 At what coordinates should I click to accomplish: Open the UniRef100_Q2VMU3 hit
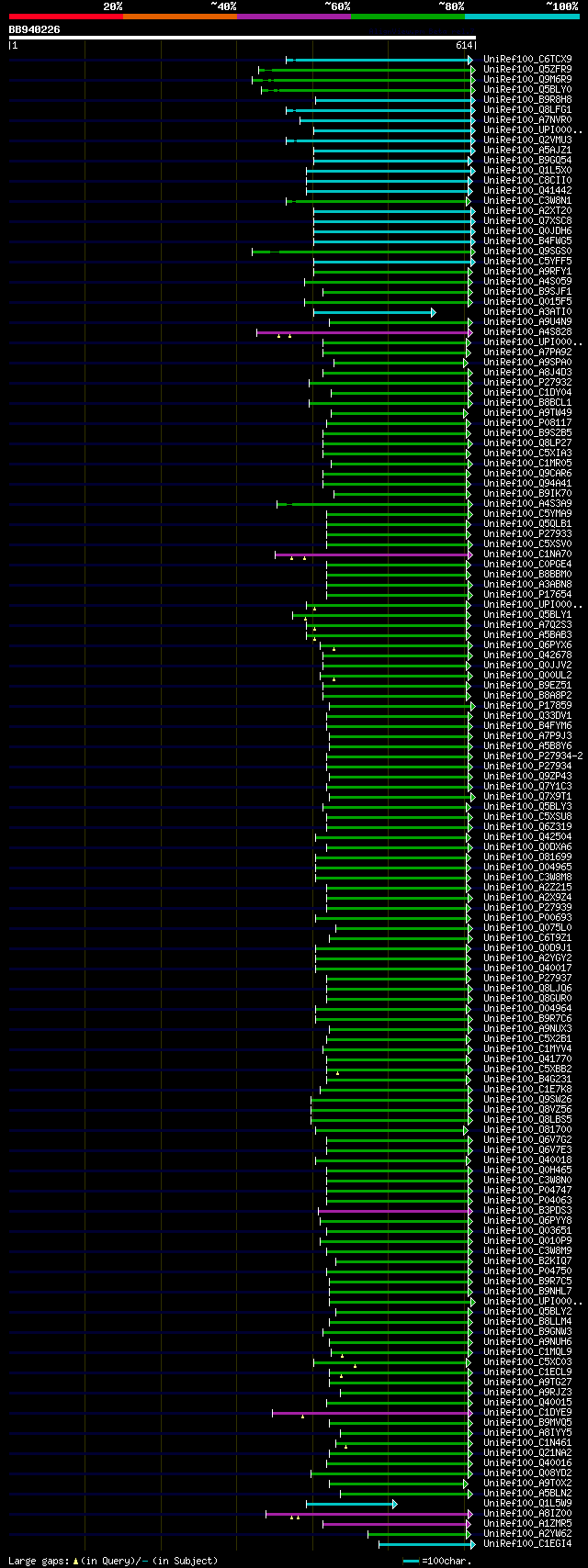pos(527,140)
